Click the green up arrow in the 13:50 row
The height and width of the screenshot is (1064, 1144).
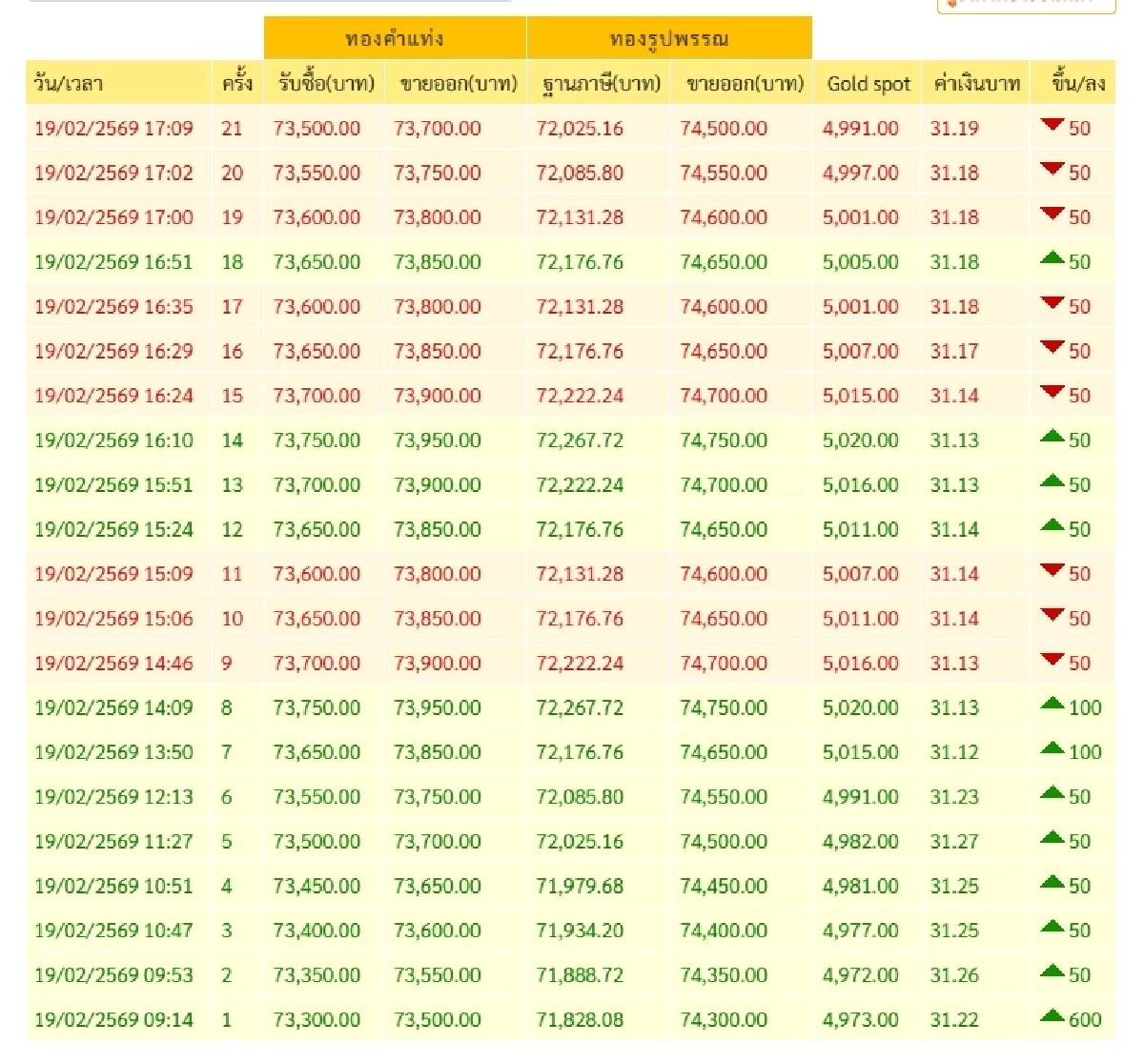(1052, 748)
